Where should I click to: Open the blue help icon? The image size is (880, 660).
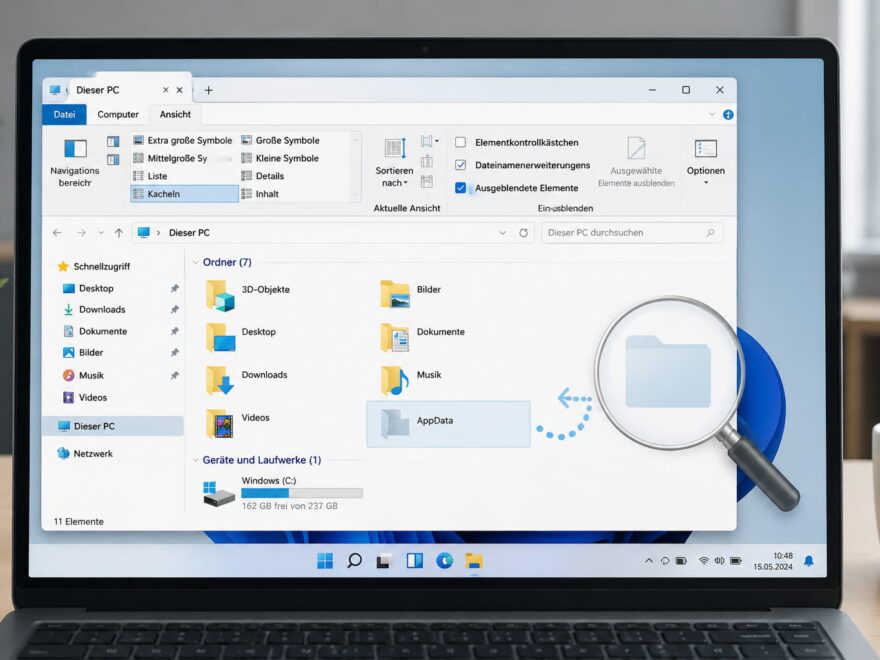pyautogui.click(x=728, y=114)
